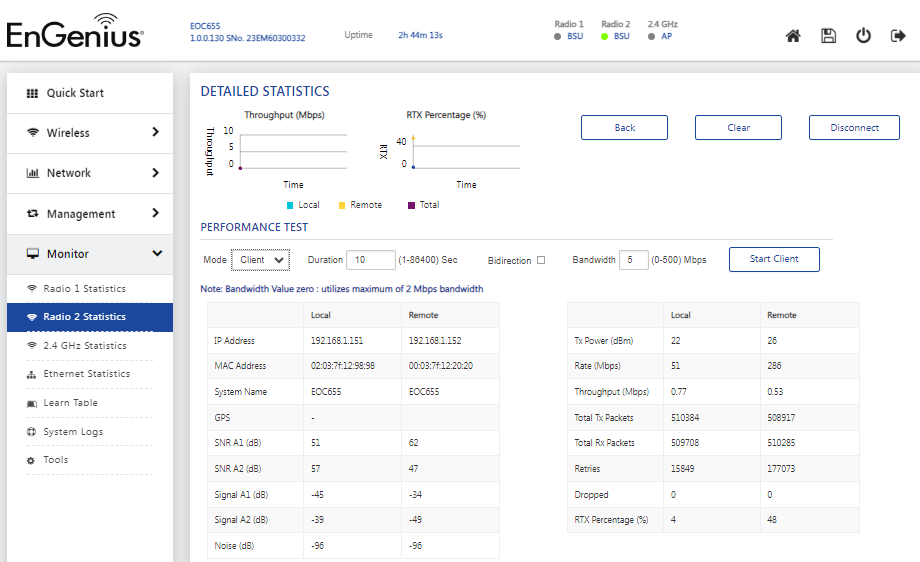Screen dimensions: 920x562
Task: Click the System Logs icon
Action: click(31, 432)
